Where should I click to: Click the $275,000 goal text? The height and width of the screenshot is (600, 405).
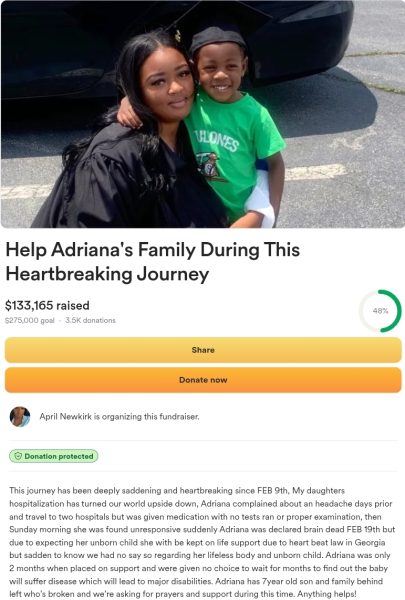[29, 320]
